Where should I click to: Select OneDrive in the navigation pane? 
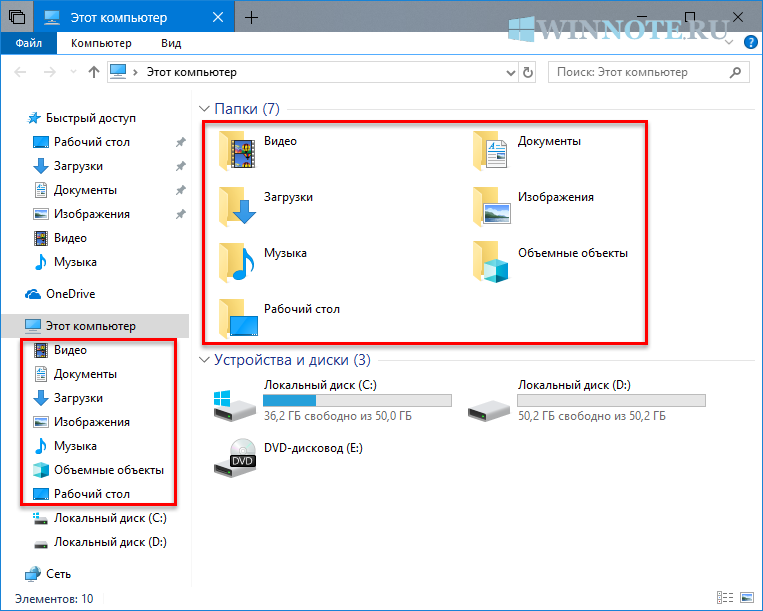[60, 294]
